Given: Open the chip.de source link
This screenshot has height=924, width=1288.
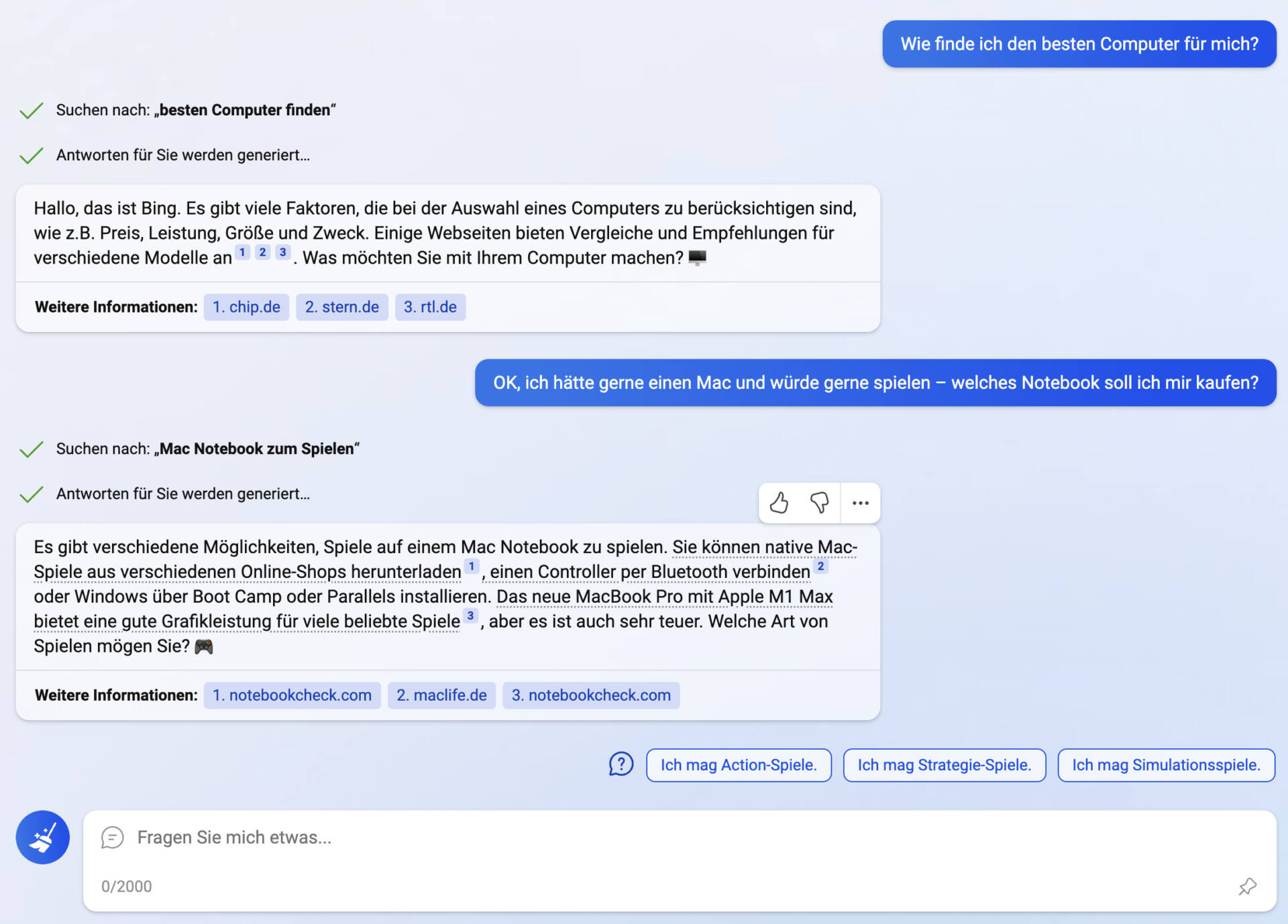Looking at the screenshot, I should coord(246,307).
